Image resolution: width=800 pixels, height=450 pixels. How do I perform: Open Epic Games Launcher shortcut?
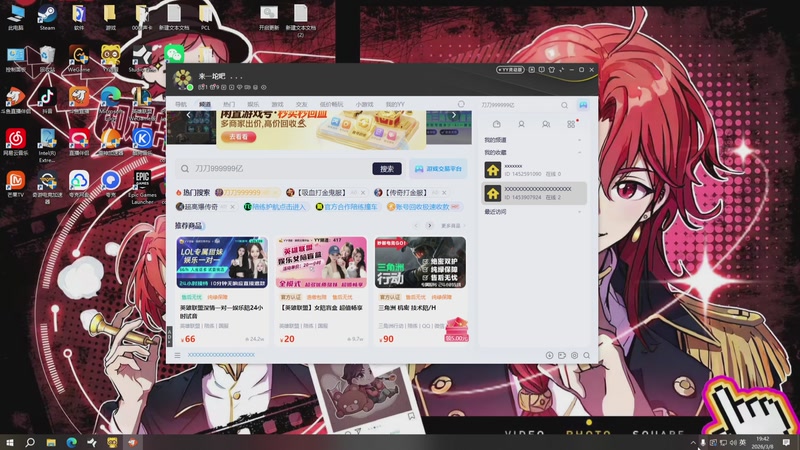coord(142,187)
